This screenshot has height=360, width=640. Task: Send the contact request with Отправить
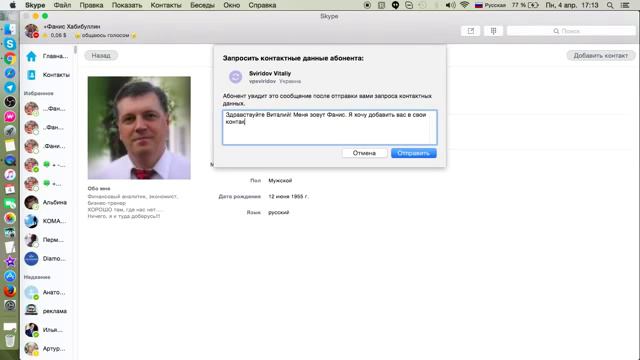(x=413, y=153)
